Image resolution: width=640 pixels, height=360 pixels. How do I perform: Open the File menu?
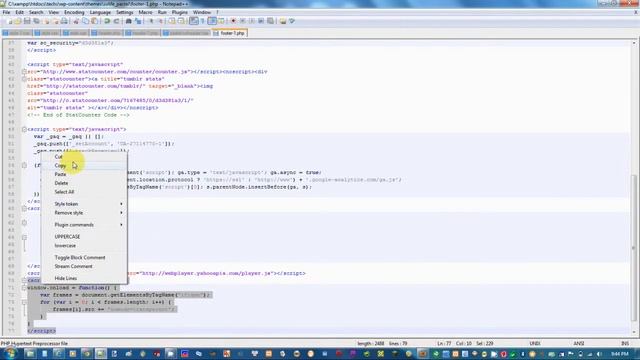pyautogui.click(x=6, y=12)
